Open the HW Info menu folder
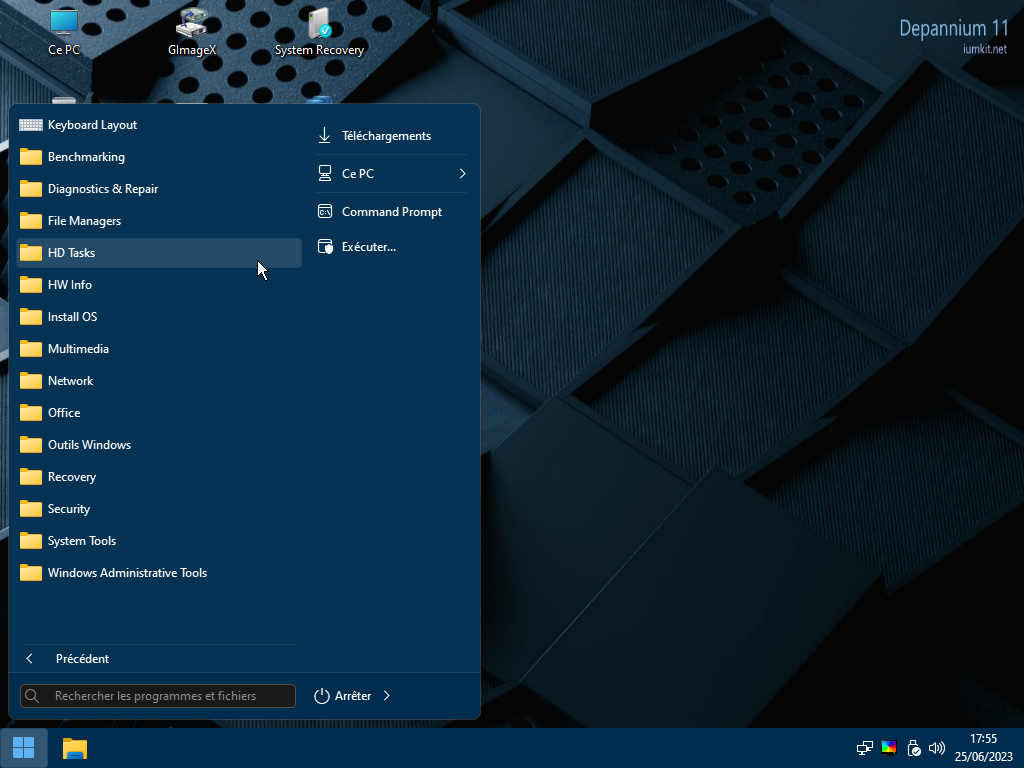Viewport: 1024px width, 768px height. coord(159,285)
